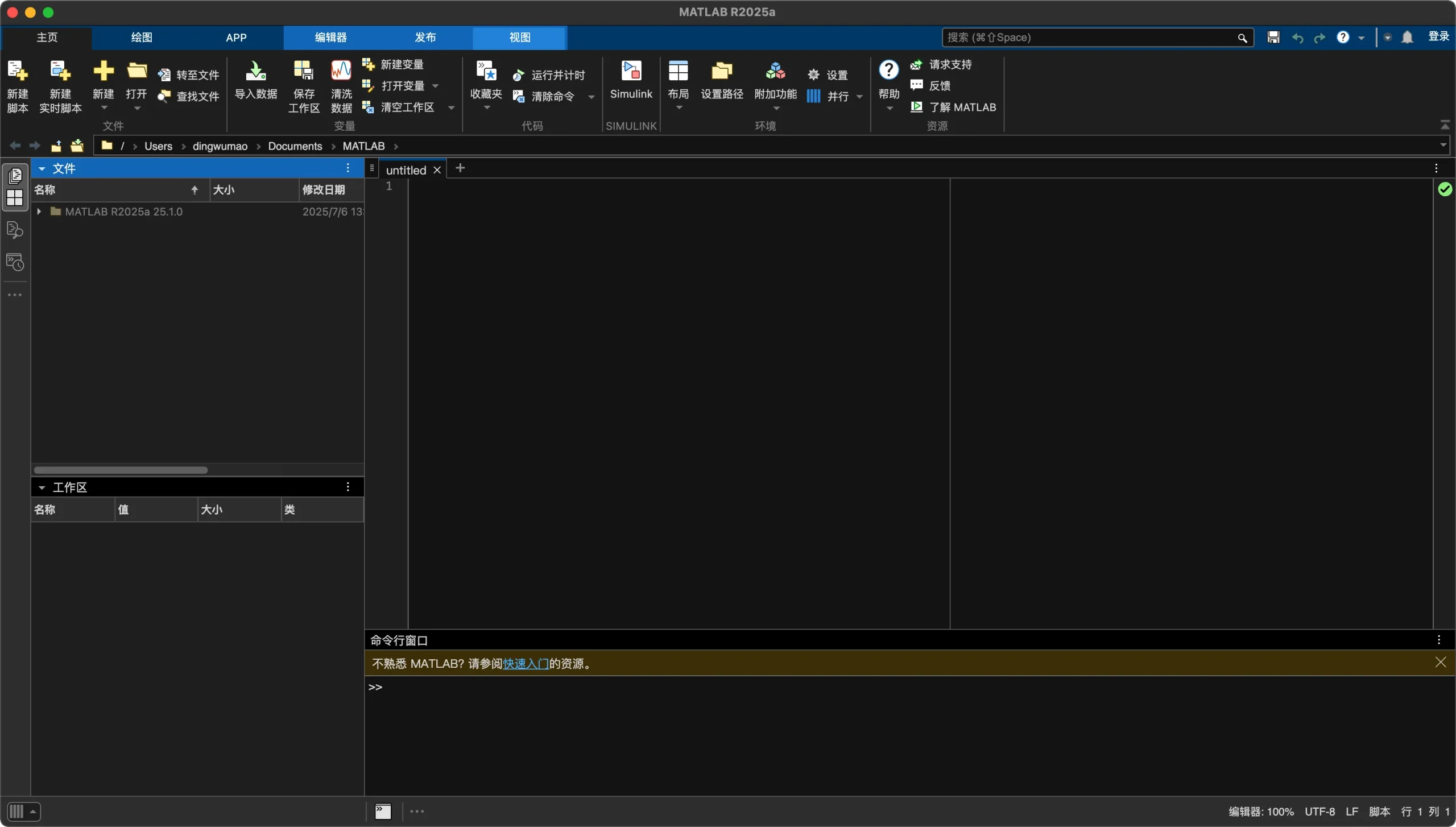
Task: Switch to the Plots (绘图) tab
Action: tap(142, 38)
